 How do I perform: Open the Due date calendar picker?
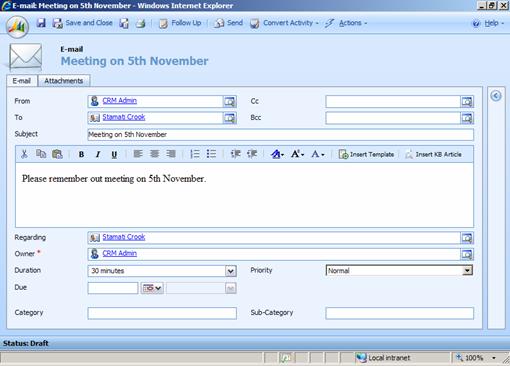pyautogui.click(x=152, y=288)
